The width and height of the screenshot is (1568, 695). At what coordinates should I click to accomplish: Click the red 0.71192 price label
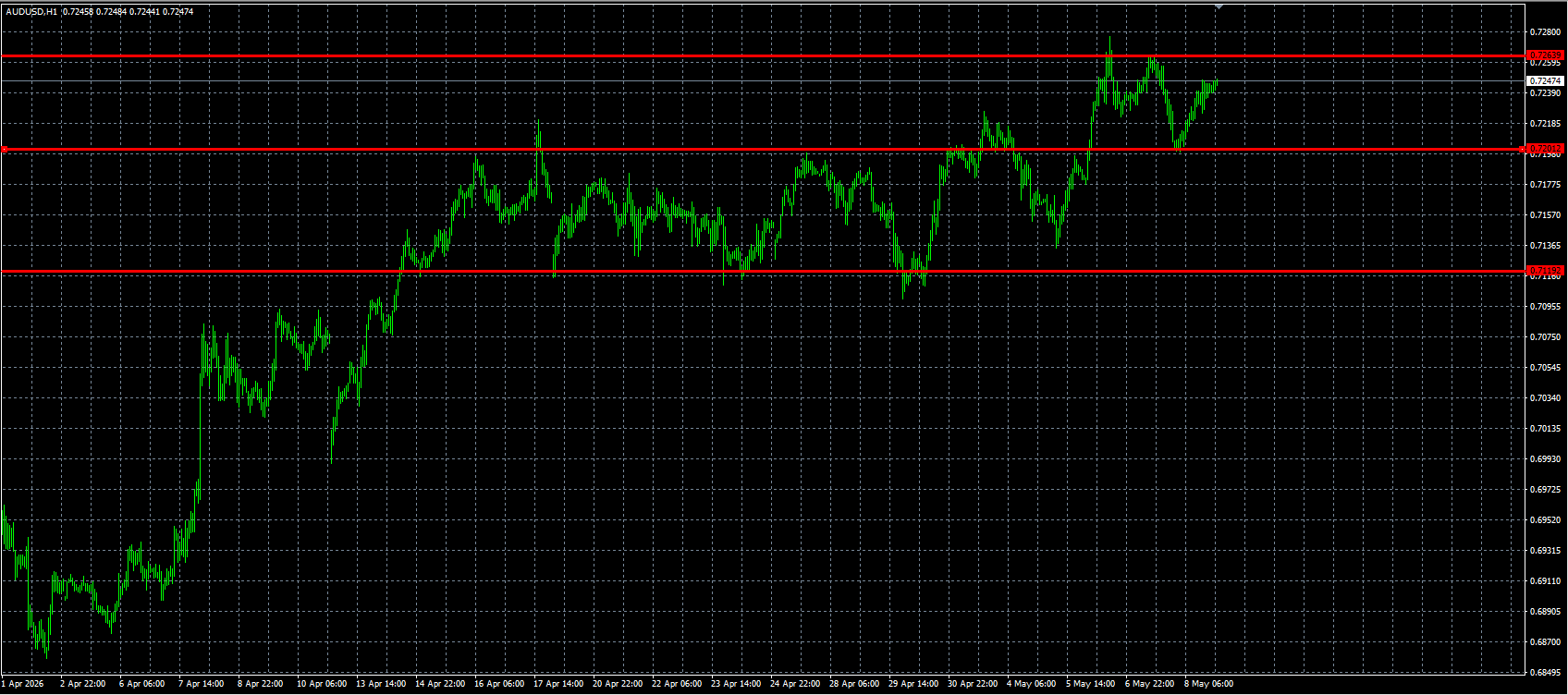pos(1545,271)
